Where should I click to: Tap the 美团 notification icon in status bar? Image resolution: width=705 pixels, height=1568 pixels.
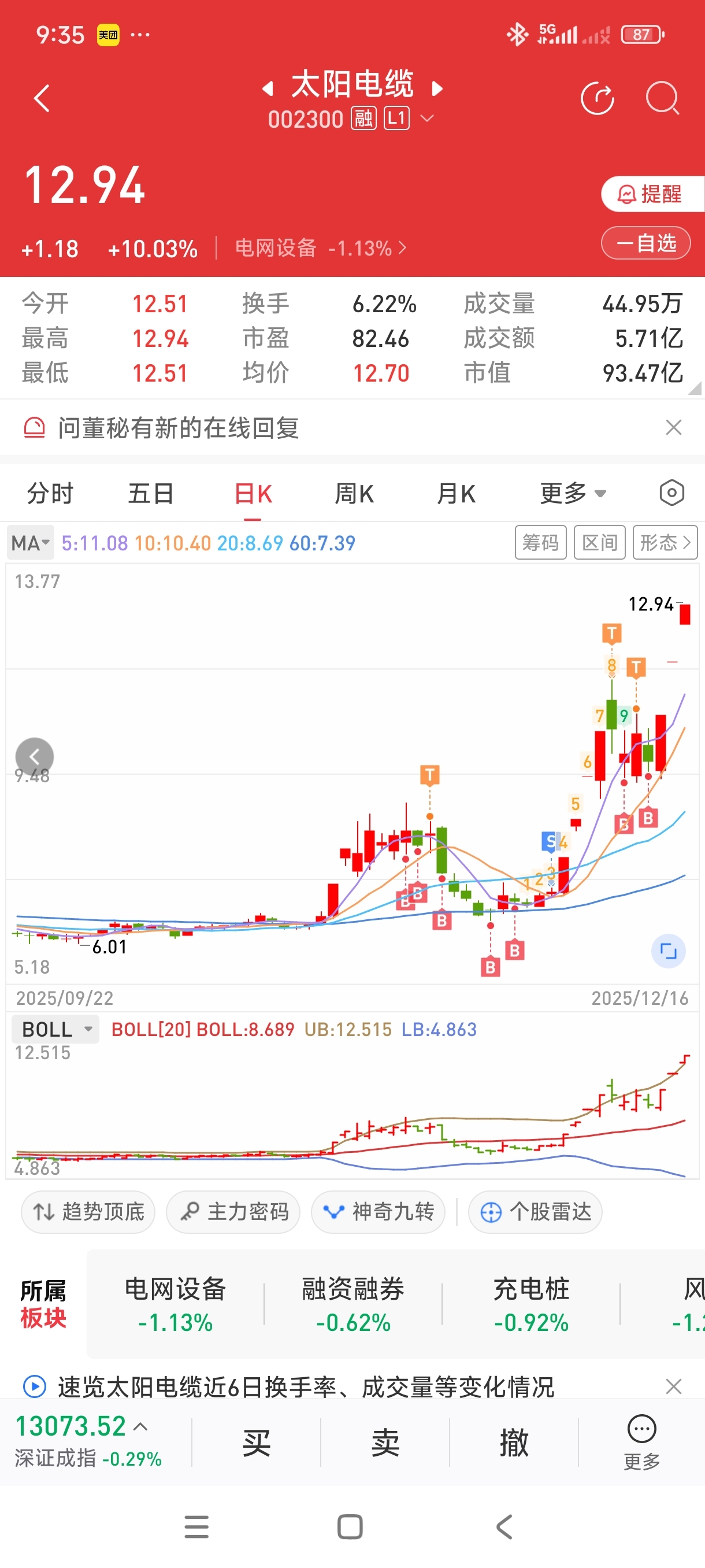coord(108,35)
